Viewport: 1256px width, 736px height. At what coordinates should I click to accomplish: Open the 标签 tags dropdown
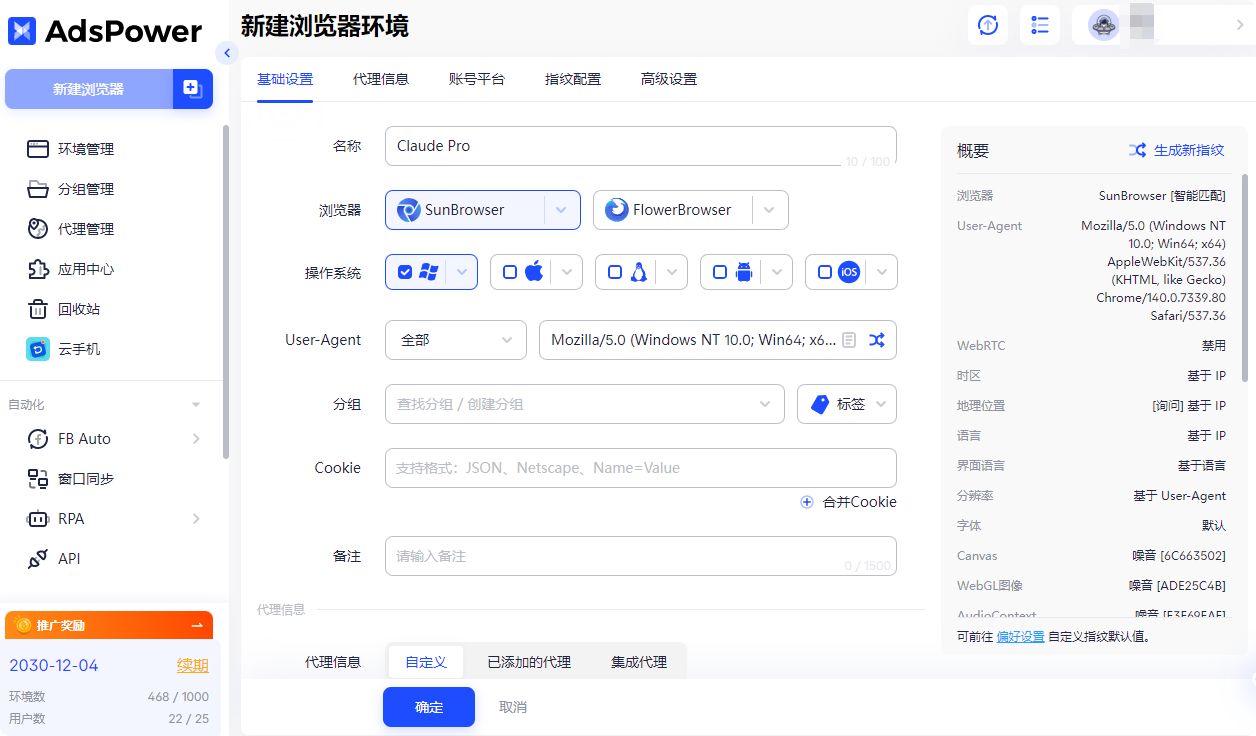[x=847, y=404]
